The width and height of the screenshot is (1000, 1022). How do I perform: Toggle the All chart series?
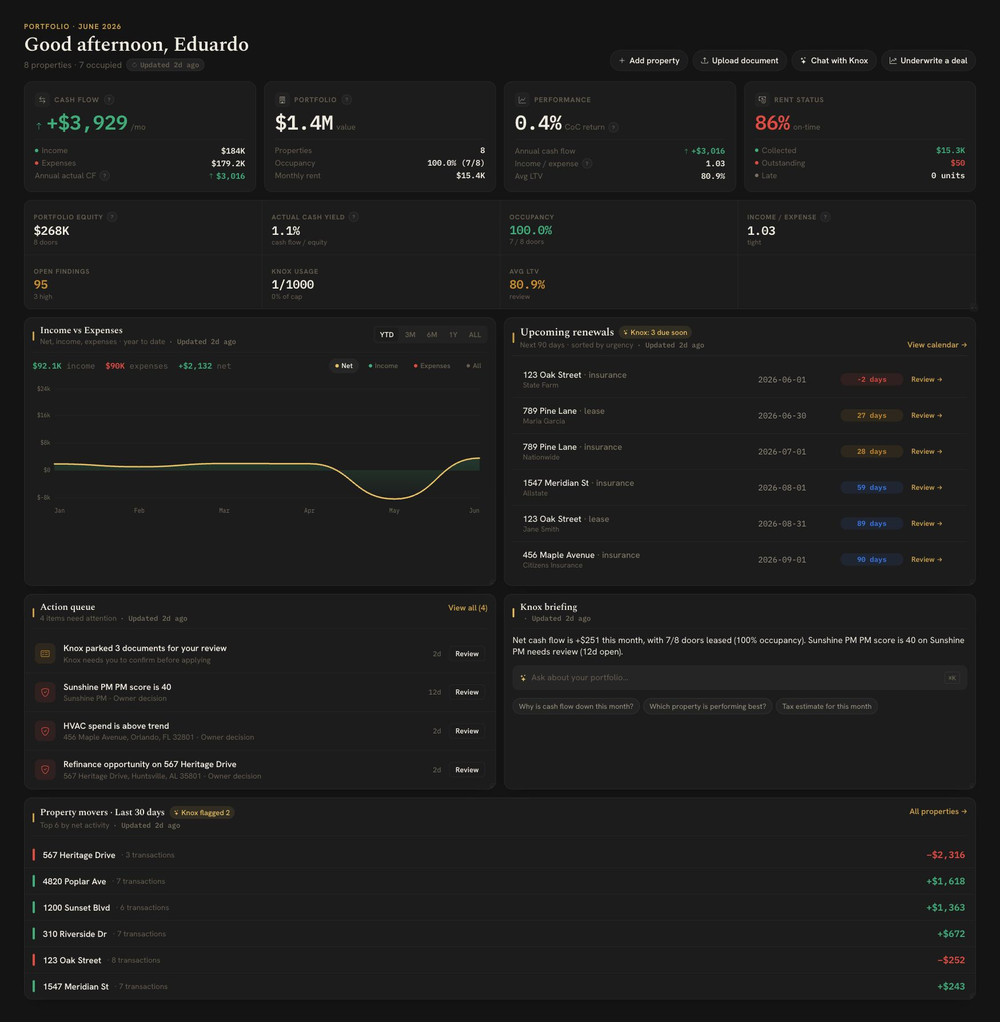pos(474,366)
